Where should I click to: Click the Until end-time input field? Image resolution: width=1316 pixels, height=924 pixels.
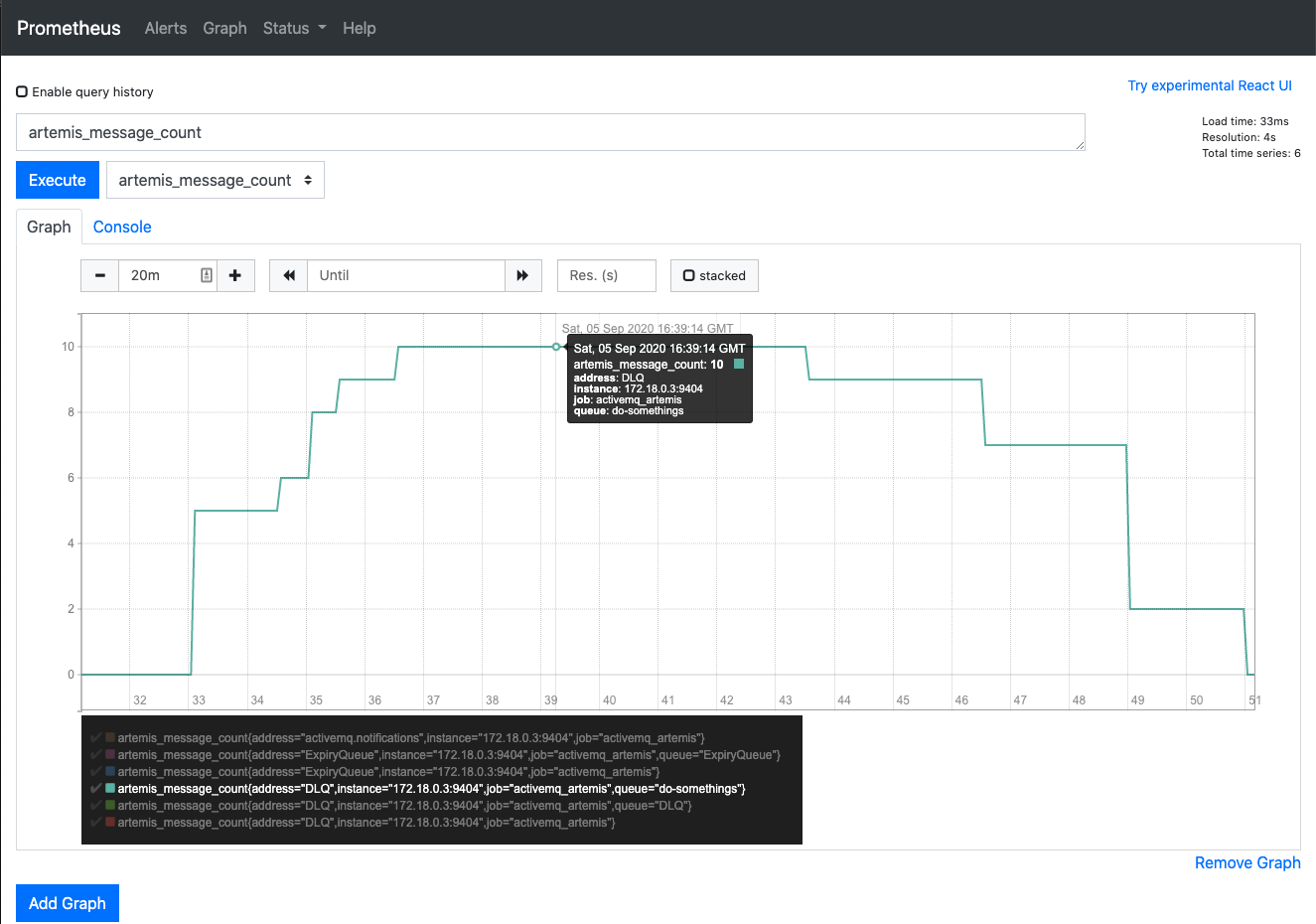pyautogui.click(x=406, y=275)
